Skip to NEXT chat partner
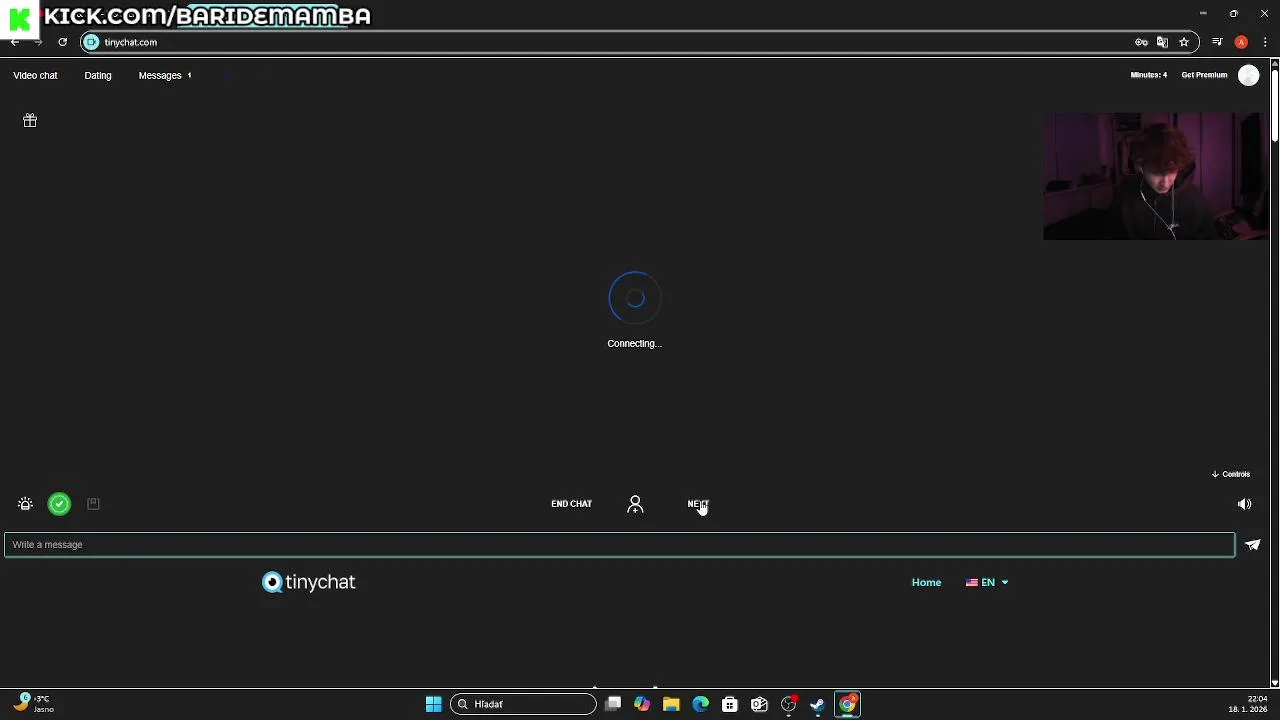1280x720 pixels. click(698, 504)
